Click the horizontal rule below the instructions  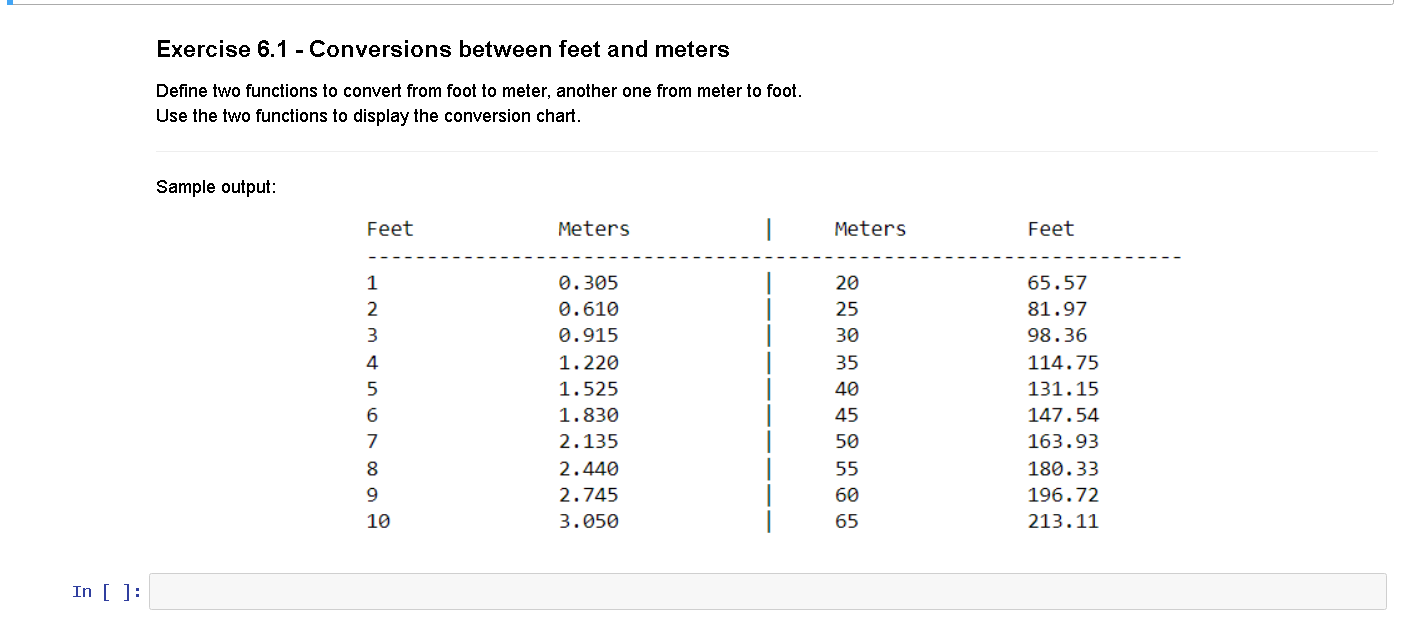click(x=700, y=152)
